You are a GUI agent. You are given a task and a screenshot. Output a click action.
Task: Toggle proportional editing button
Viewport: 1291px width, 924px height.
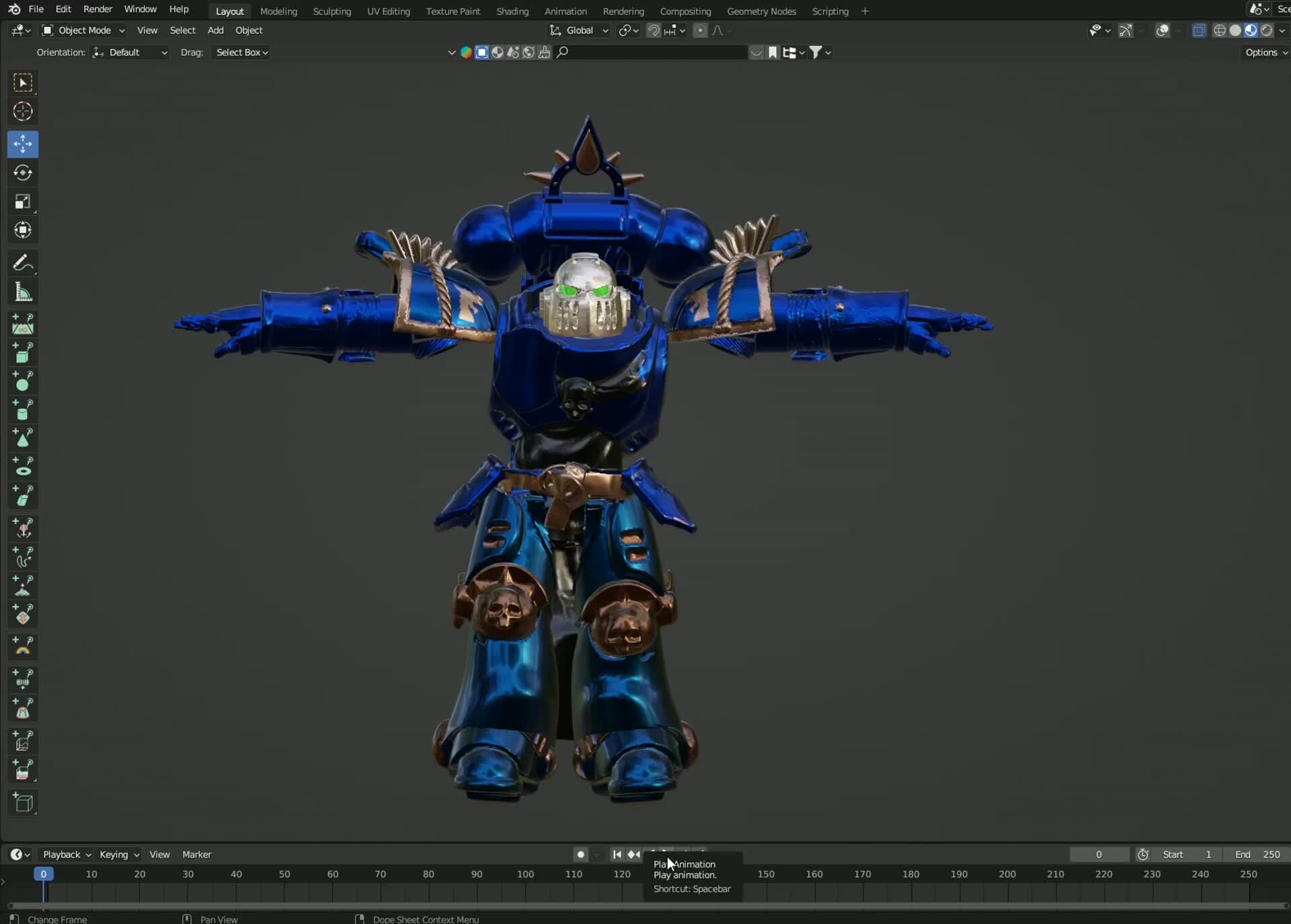pos(700,30)
